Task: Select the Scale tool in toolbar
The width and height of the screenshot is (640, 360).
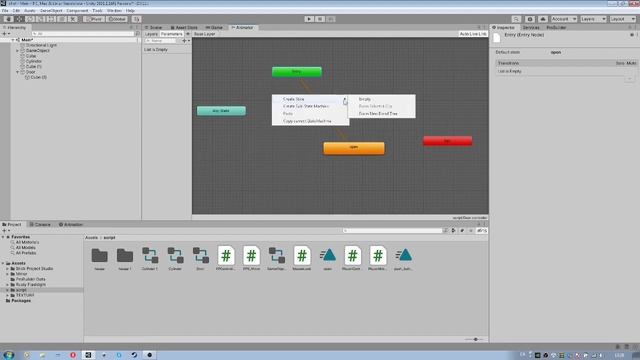Action: click(x=40, y=19)
